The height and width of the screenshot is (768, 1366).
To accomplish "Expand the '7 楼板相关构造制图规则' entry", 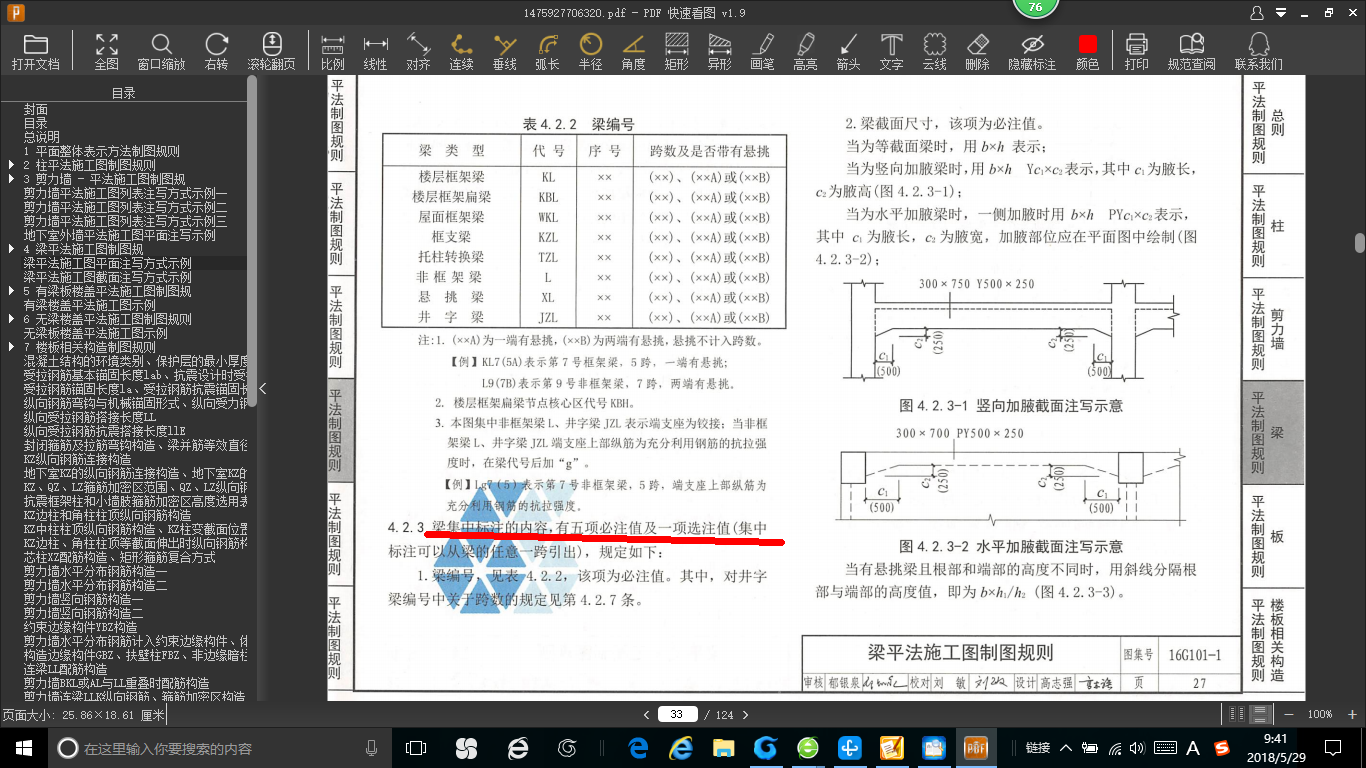I will [x=10, y=347].
